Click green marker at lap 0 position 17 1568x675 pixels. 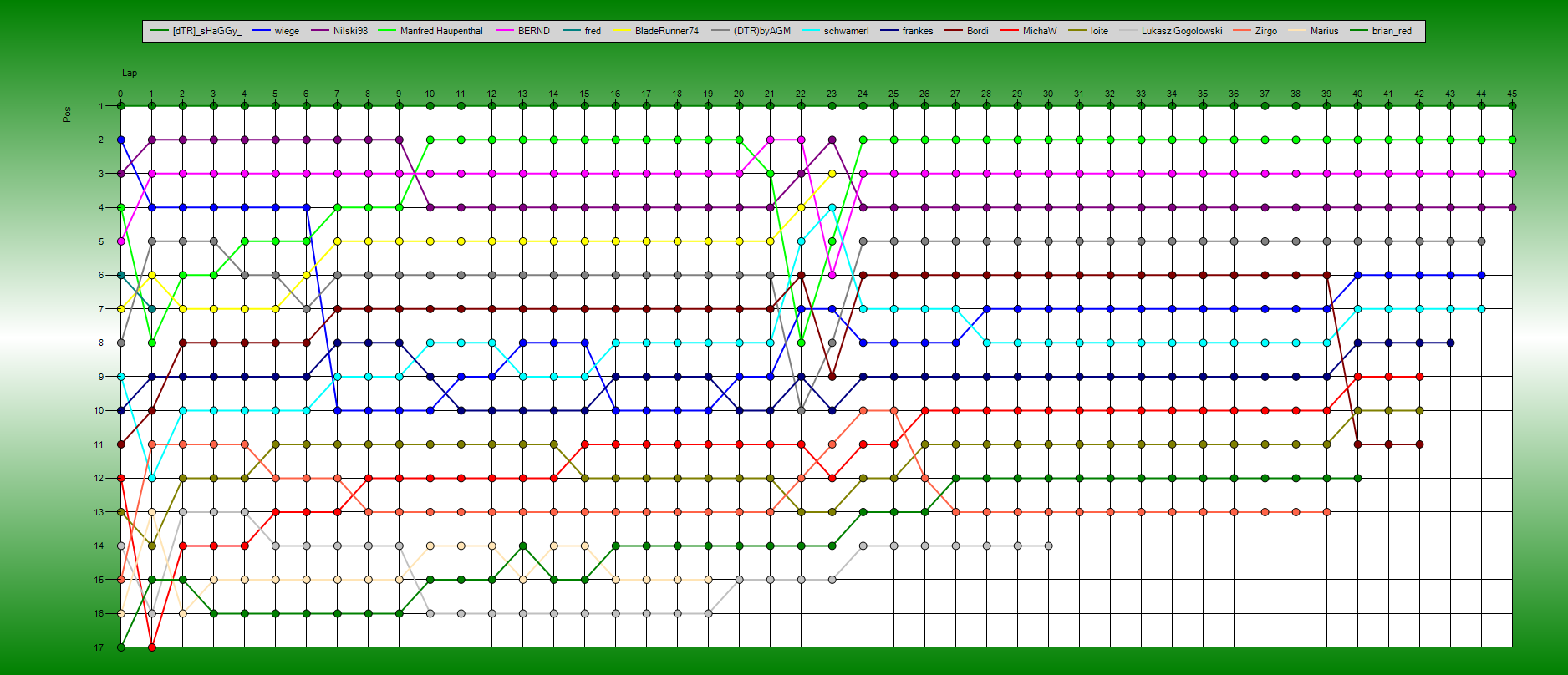(x=121, y=647)
